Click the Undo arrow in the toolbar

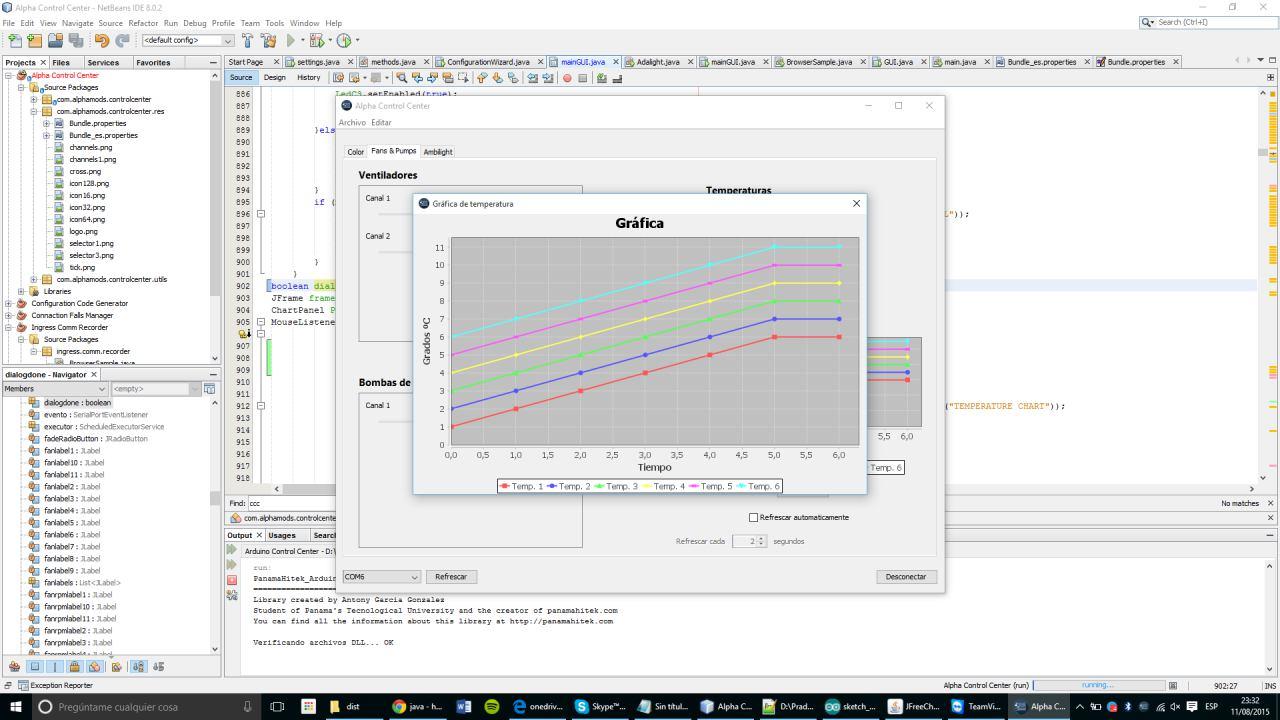(x=101, y=41)
